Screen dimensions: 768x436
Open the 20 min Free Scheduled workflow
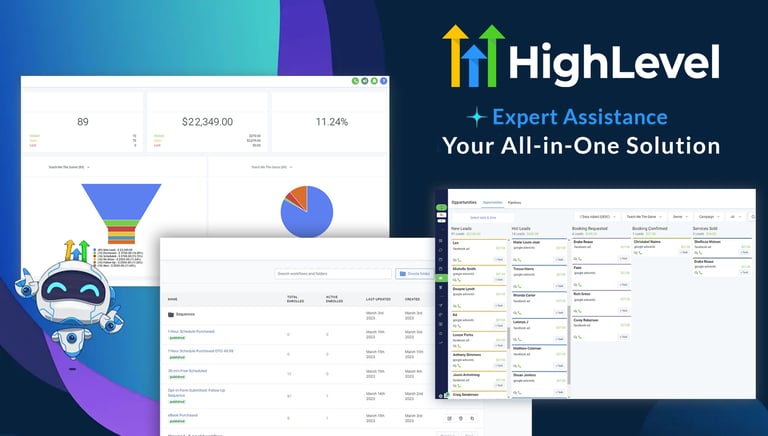[x=187, y=371]
